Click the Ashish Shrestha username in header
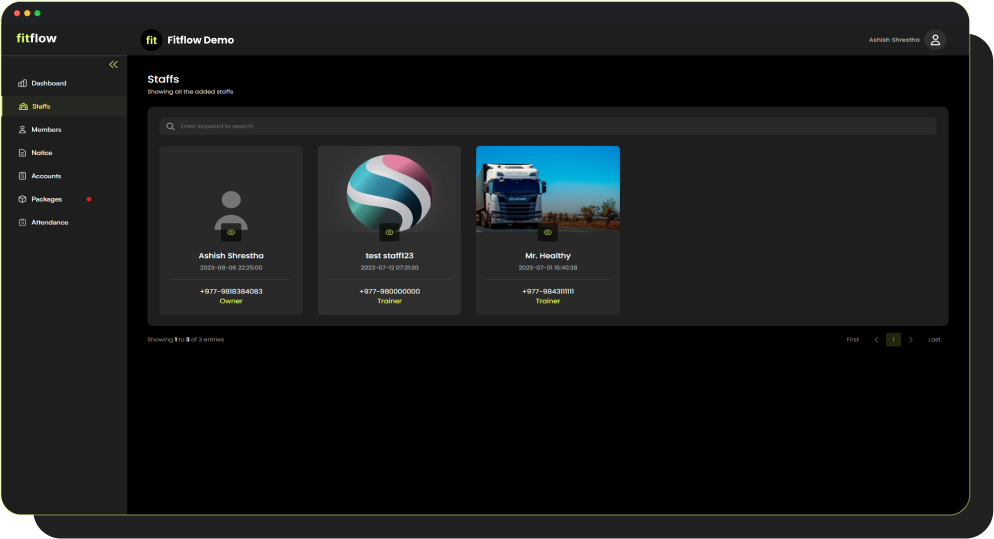Viewport: 994px width, 539px height. (x=894, y=40)
